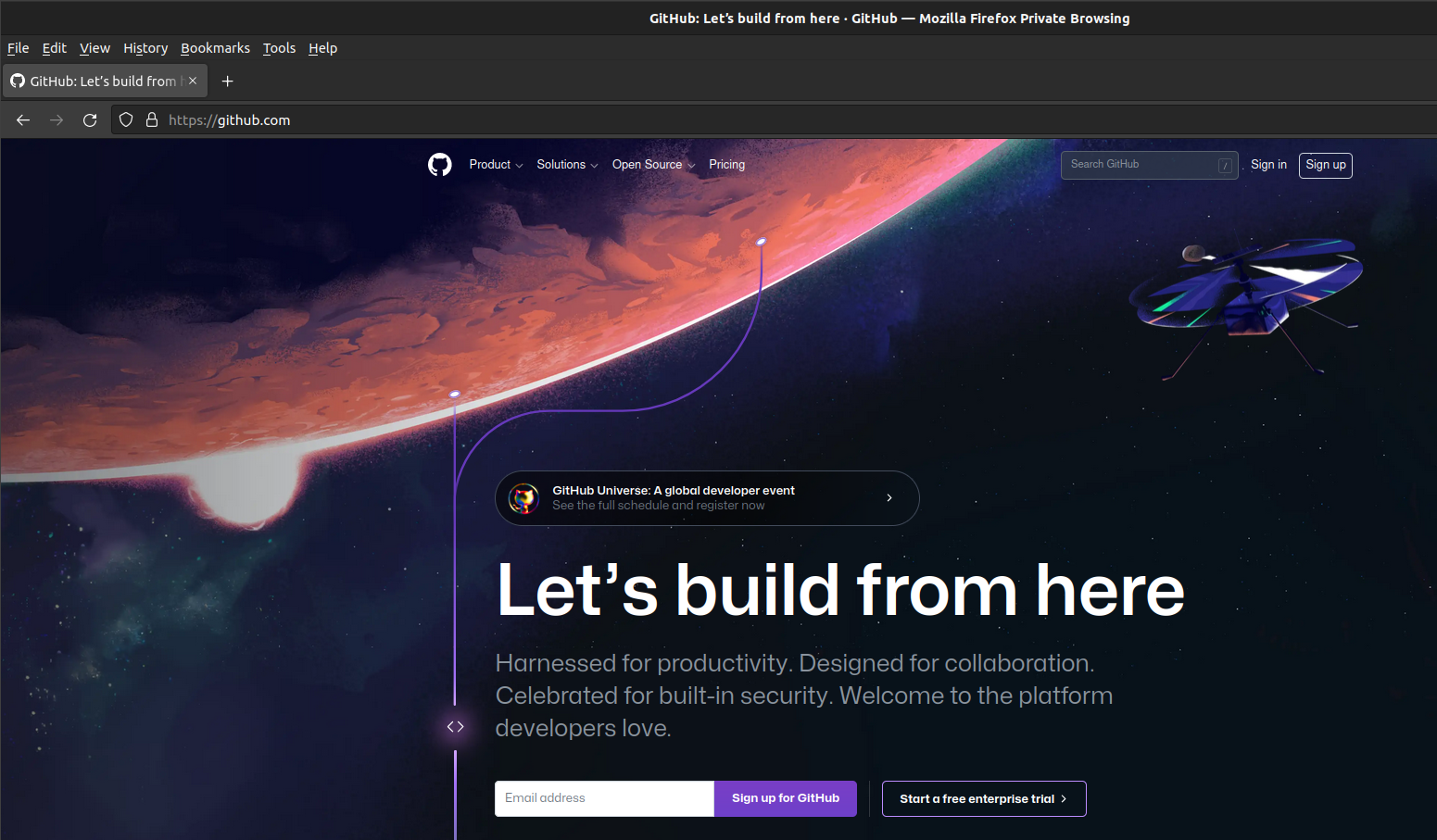Screen dimensions: 1437x840
Task: Expand the Product dropdown menu
Action: pyautogui.click(x=496, y=165)
